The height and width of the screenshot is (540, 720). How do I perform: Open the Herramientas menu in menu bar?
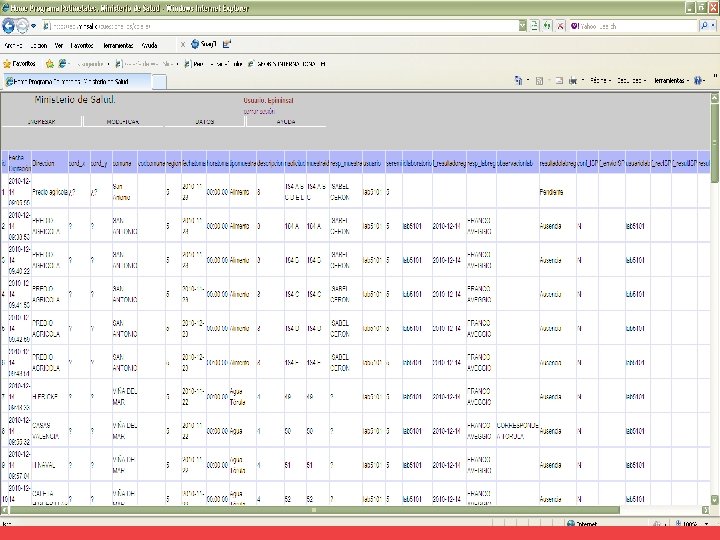pyautogui.click(x=118, y=45)
